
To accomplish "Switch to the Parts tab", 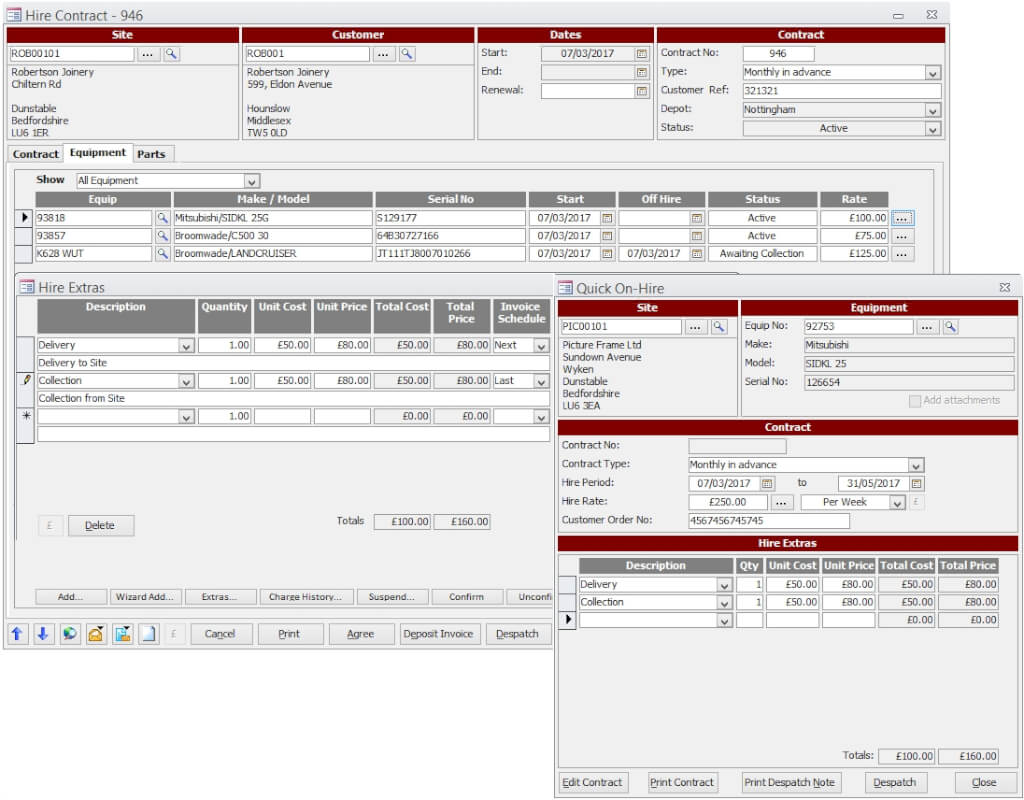I will pos(152,154).
